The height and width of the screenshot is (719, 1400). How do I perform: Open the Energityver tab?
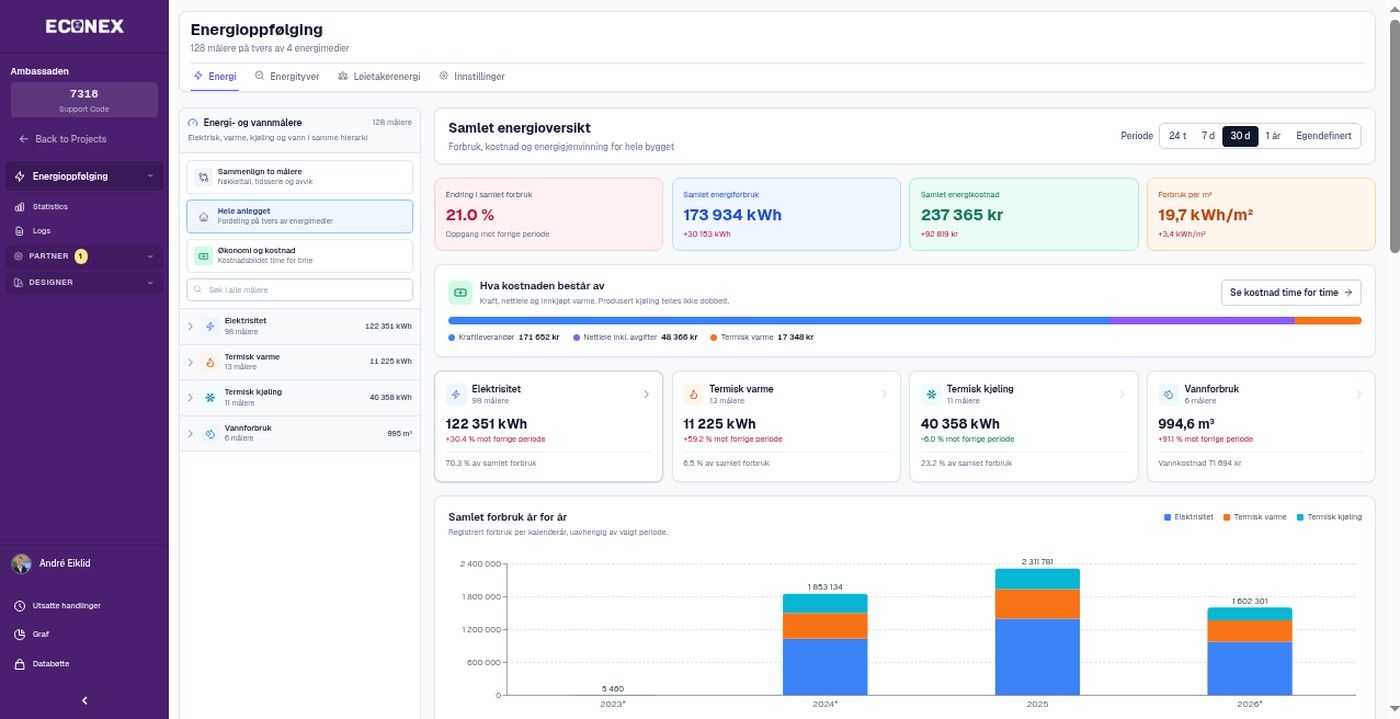pyautogui.click(x=287, y=76)
